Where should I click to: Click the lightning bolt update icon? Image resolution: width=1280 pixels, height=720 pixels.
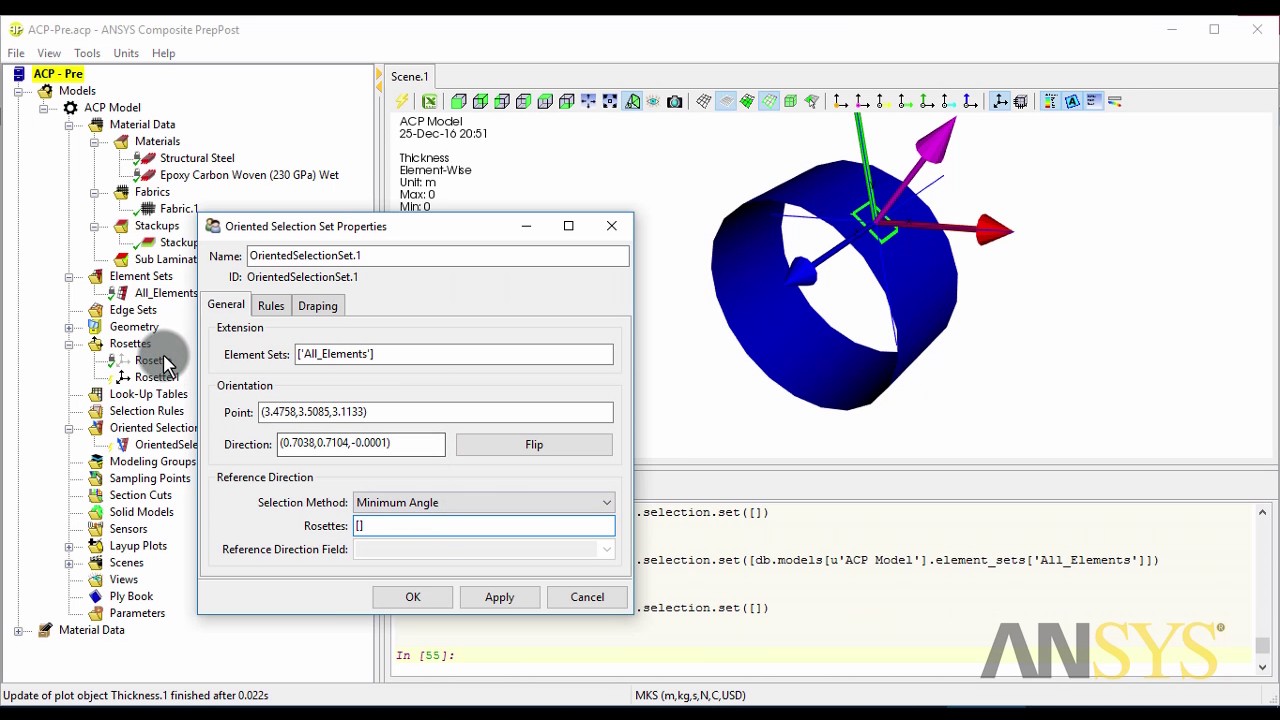click(401, 101)
